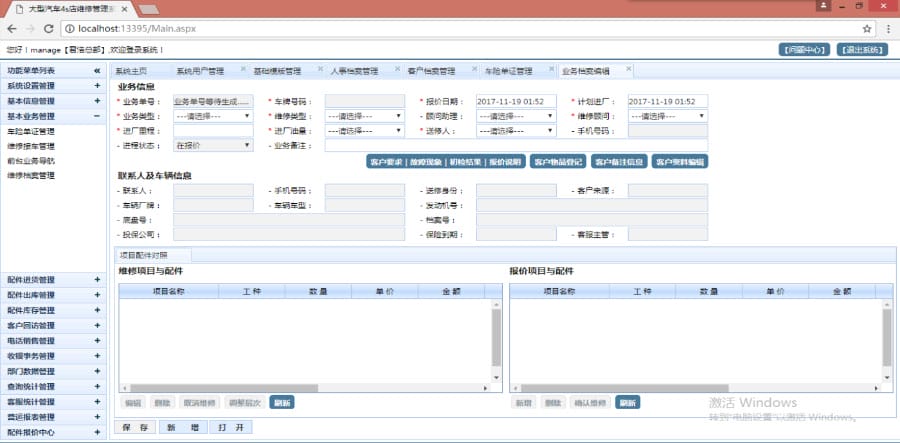
Task: Open the 维修类型 dropdown
Action: [365, 116]
